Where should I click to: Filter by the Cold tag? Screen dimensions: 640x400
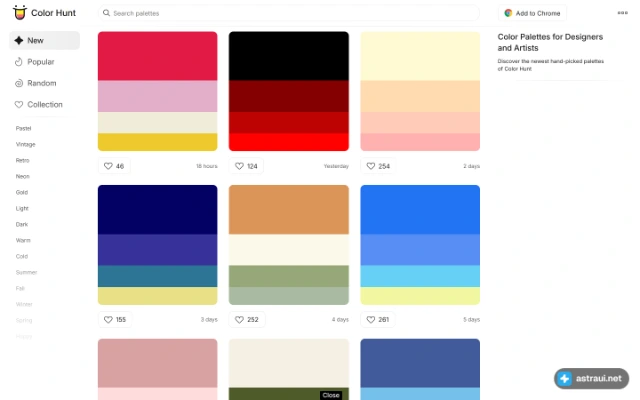(x=22, y=256)
